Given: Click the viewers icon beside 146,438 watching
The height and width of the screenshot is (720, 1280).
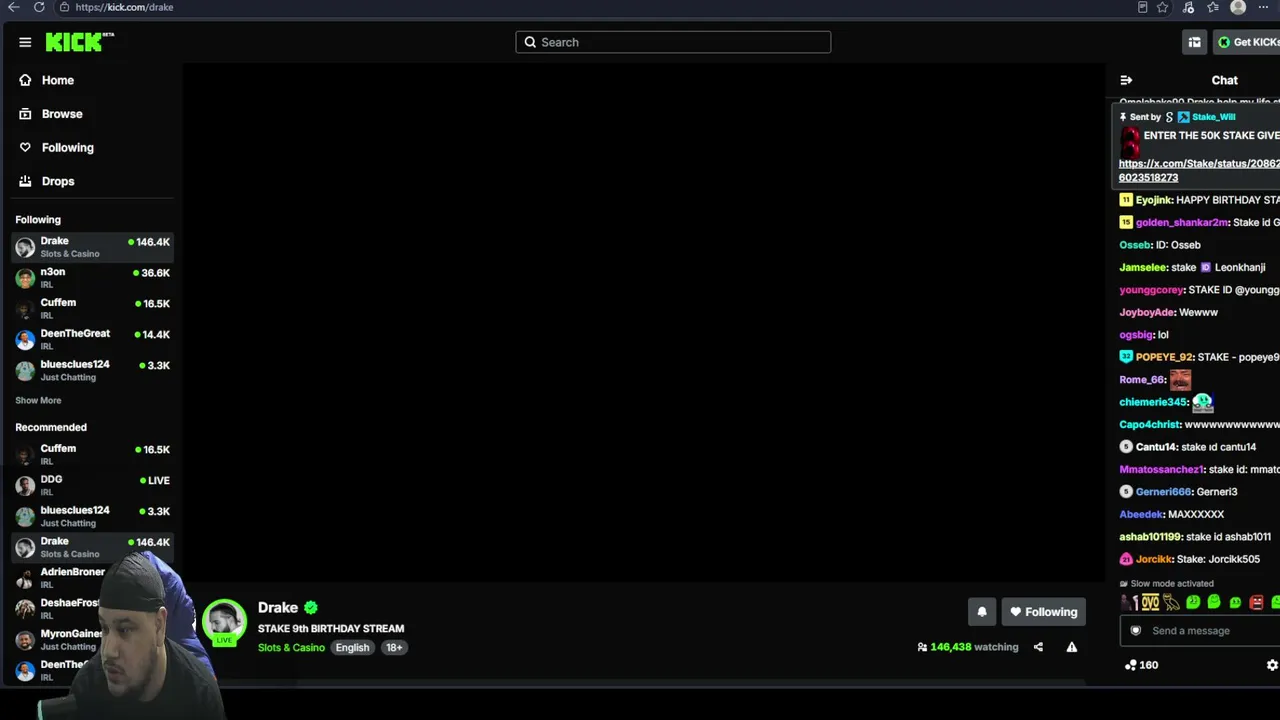Looking at the screenshot, I should (922, 647).
